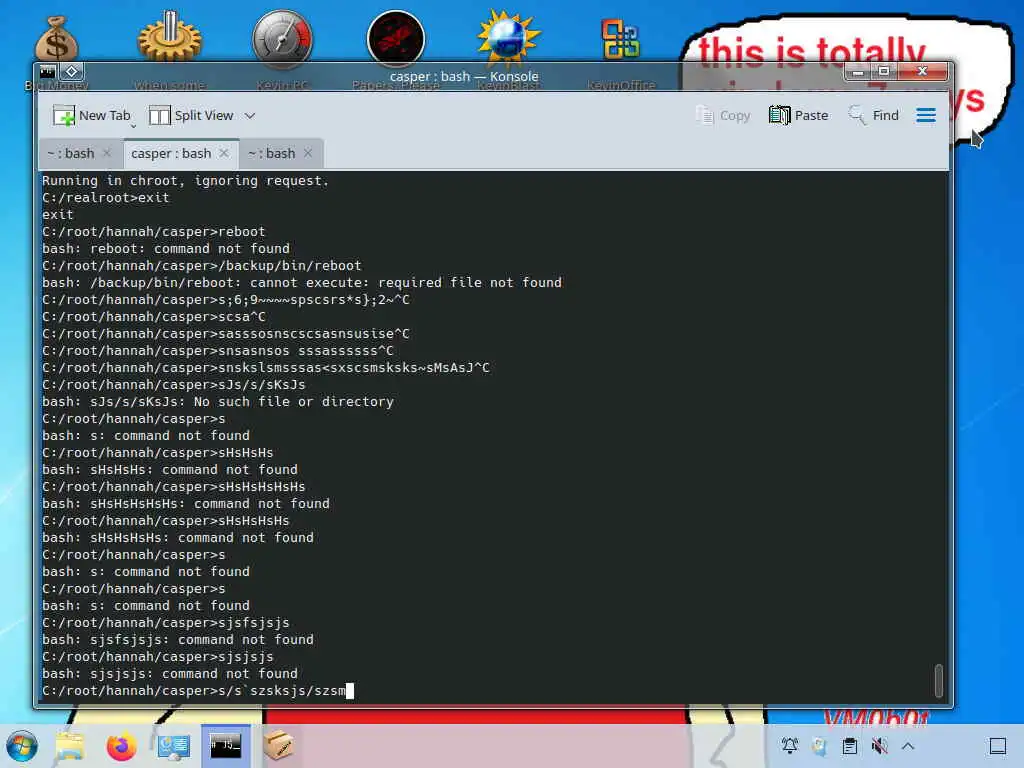Screen dimensions: 1024x768
Task: Open the clipboard tray icon
Action: tap(850, 746)
